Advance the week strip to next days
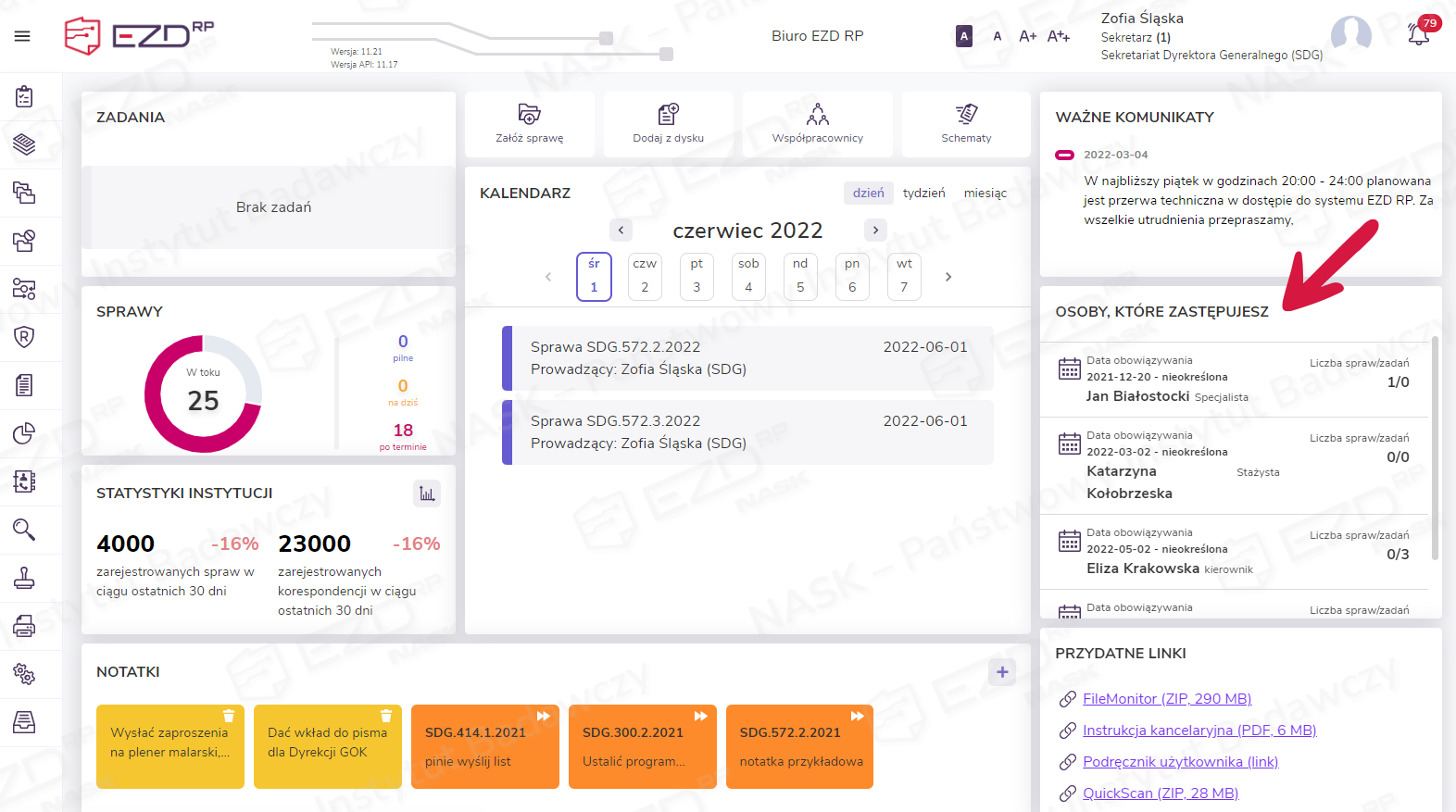The width and height of the screenshot is (1456, 812). click(x=948, y=277)
